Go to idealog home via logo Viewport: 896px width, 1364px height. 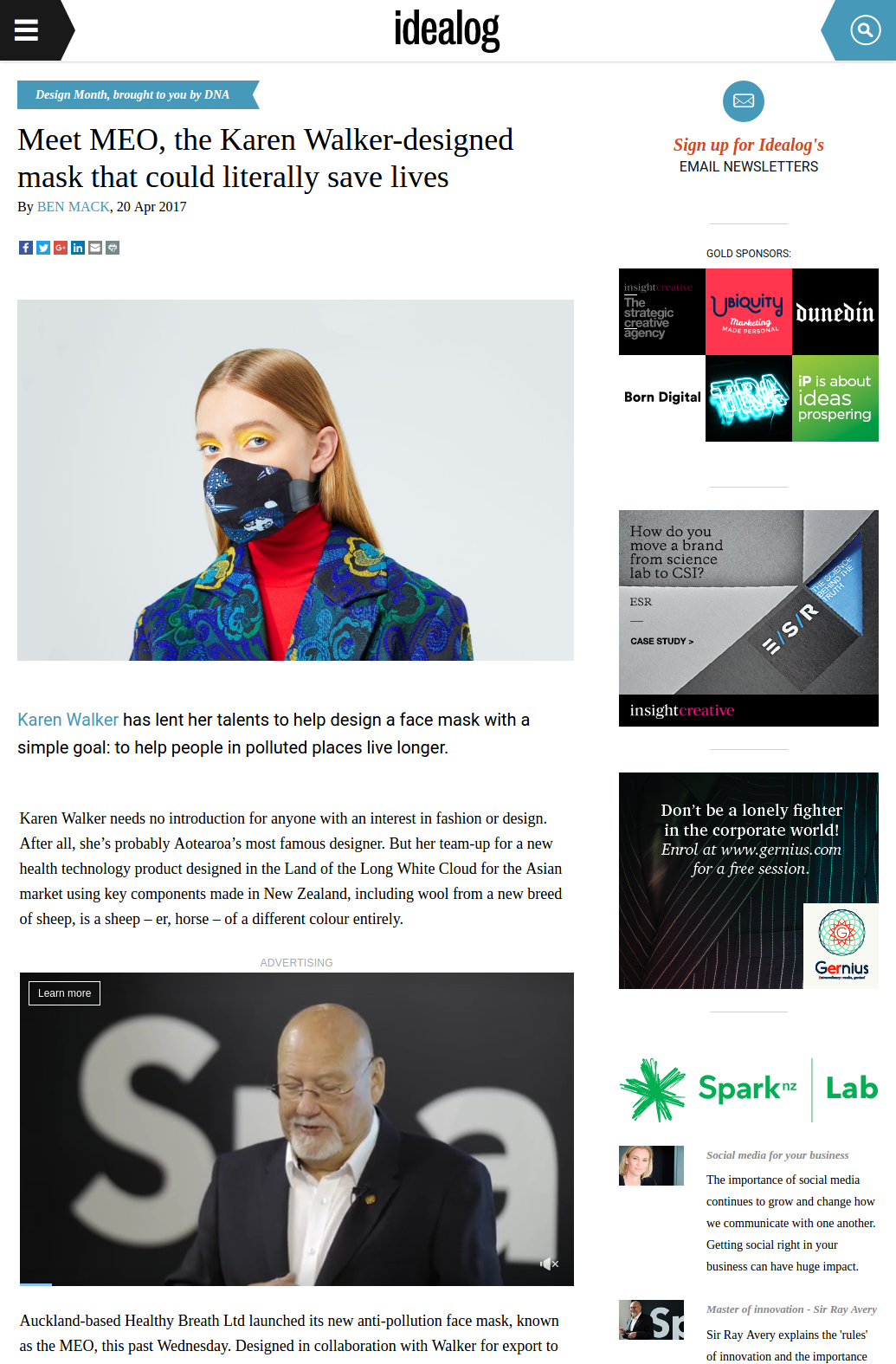click(x=447, y=29)
